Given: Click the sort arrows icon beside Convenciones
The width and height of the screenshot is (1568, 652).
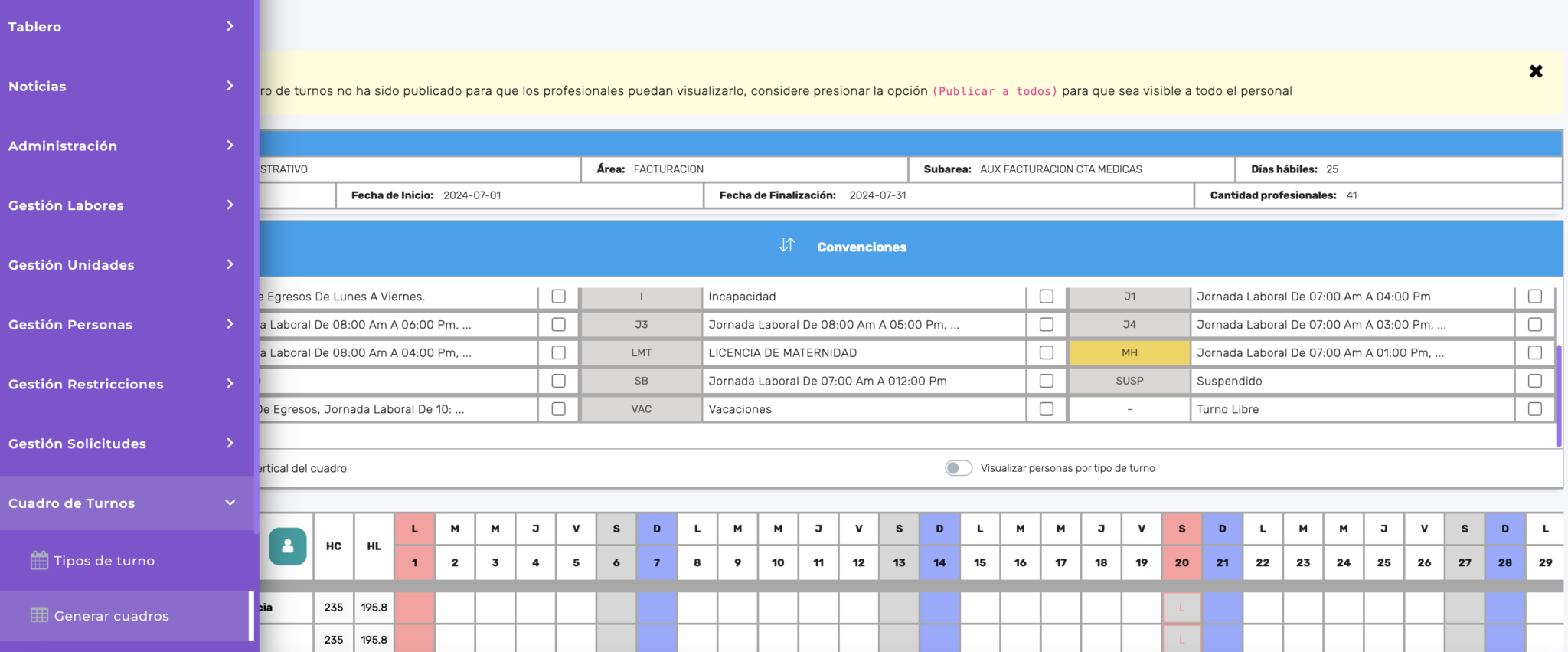Looking at the screenshot, I should click(787, 245).
